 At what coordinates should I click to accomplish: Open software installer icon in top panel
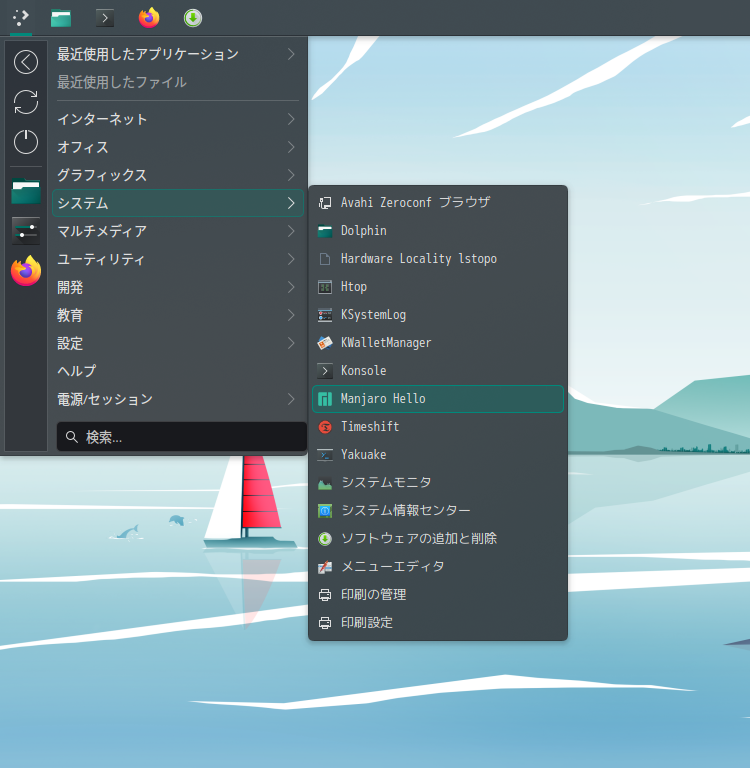coord(193,18)
